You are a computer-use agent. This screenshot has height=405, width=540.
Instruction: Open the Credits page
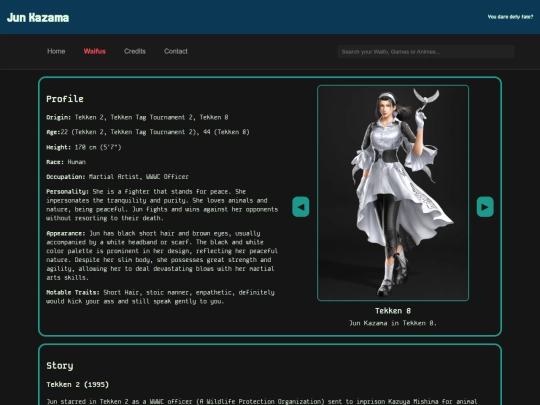point(135,51)
